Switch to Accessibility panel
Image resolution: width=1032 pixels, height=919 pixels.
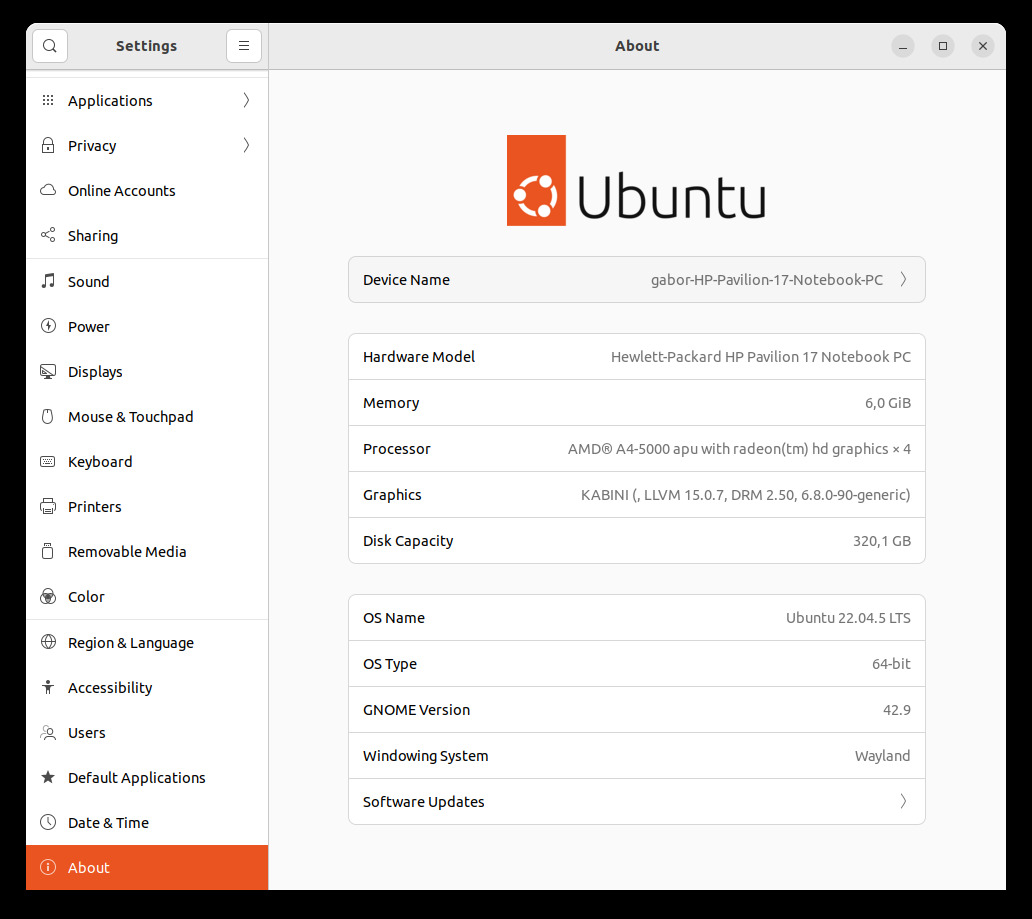[147, 687]
